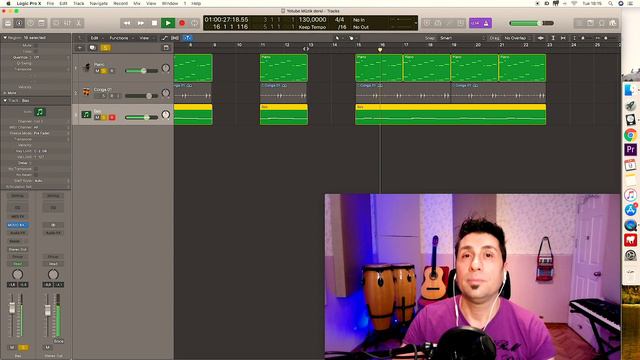Image resolution: width=640 pixels, height=360 pixels.
Task: Open the left-click pointer tool menu
Action: 338,38
